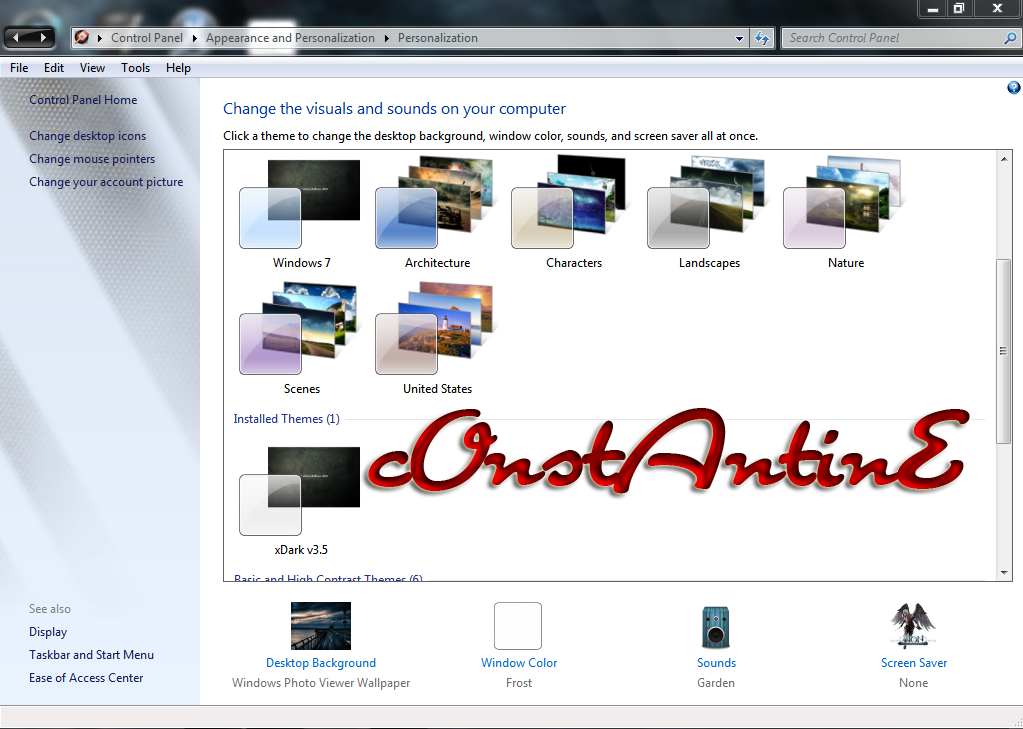The image size is (1023, 729).
Task: Open the View menu
Action: (x=92, y=68)
